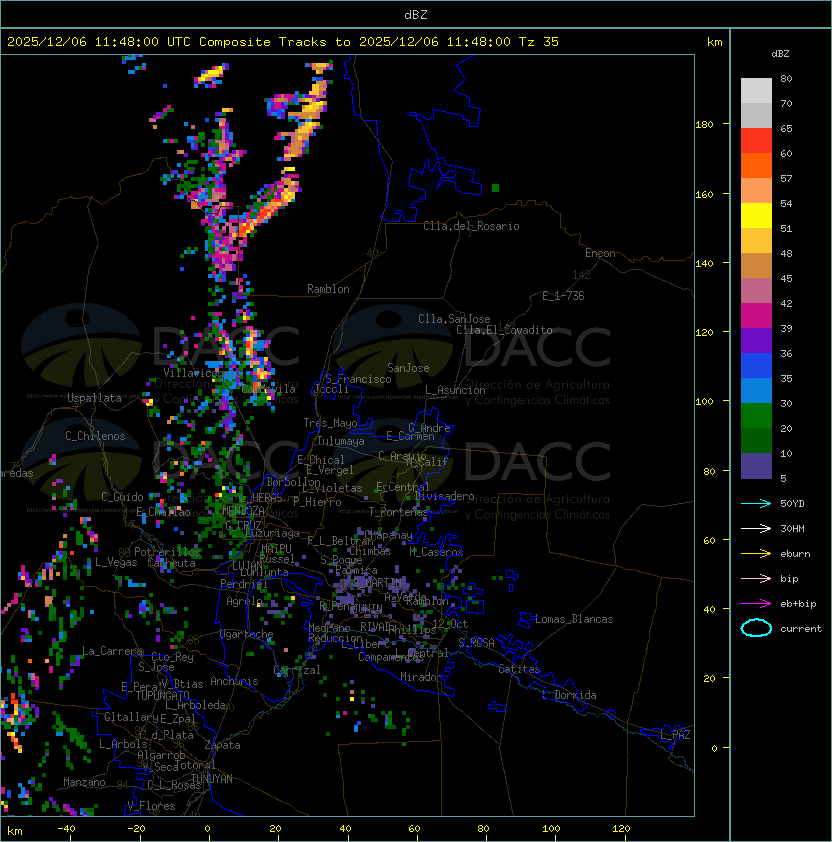Image resolution: width=832 pixels, height=842 pixels.
Task: Click the '180' tick on vertical axis
Action: tap(704, 125)
